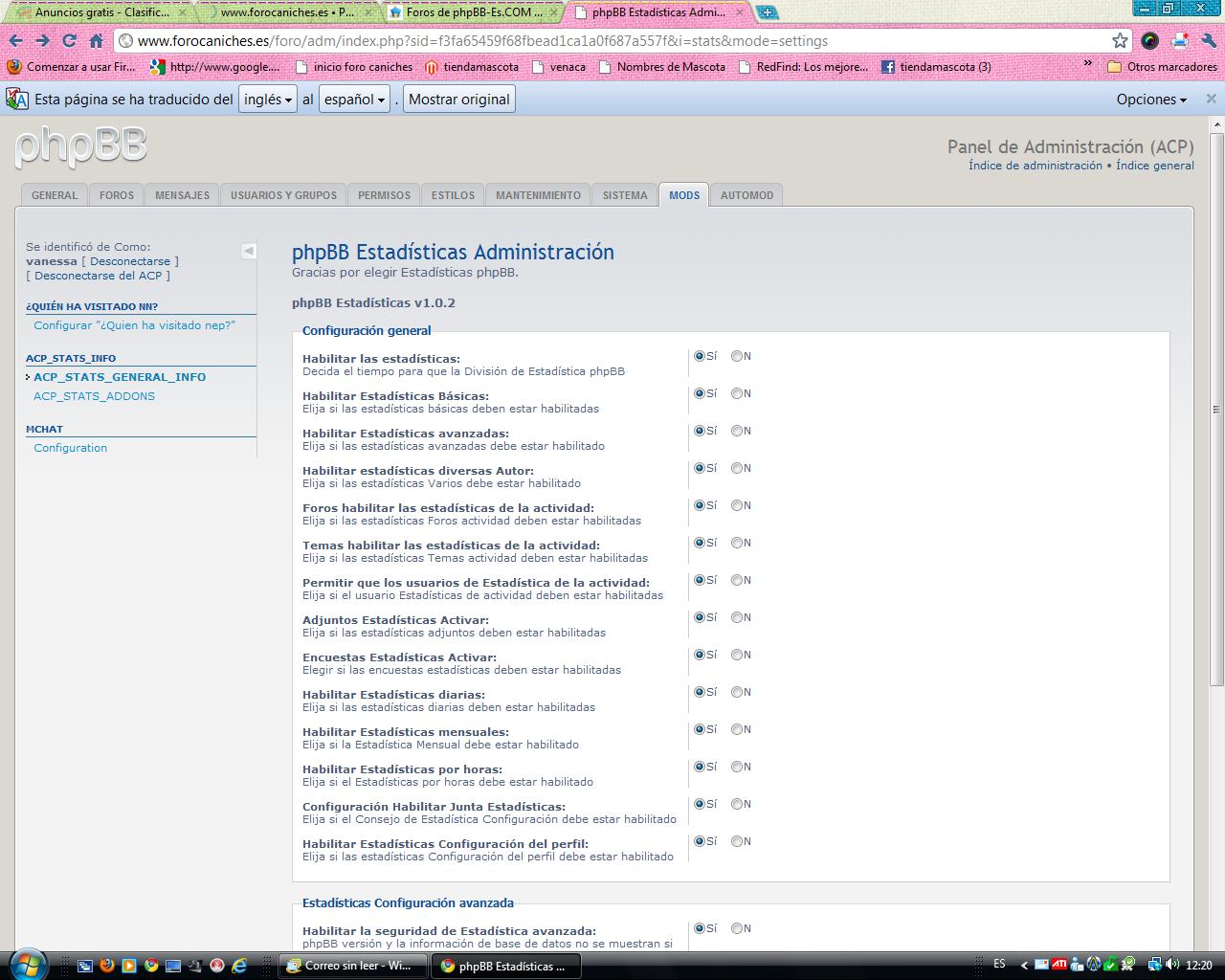Switch to the GENERAL tab
The image size is (1225, 980).
tap(55, 195)
